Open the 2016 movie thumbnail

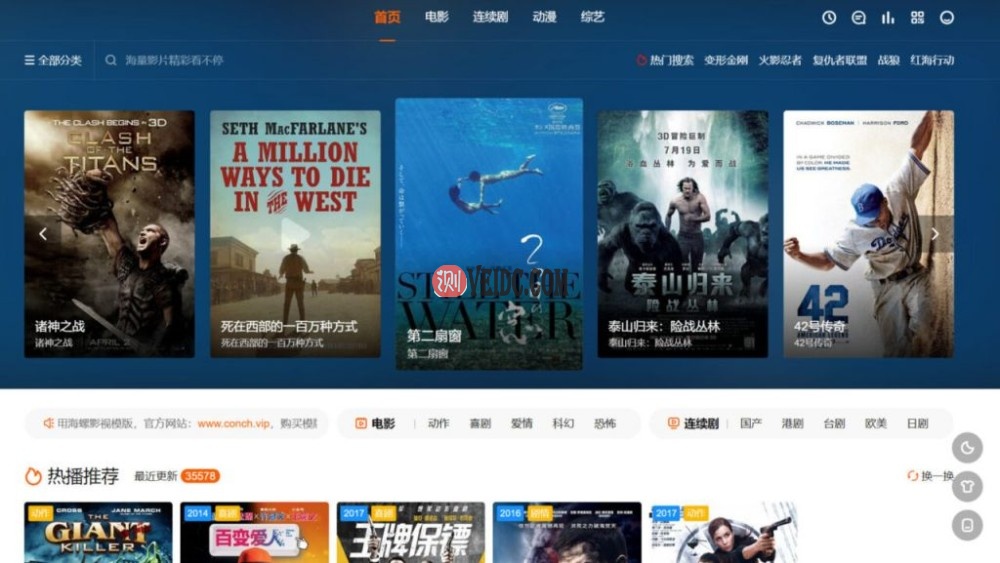point(567,532)
